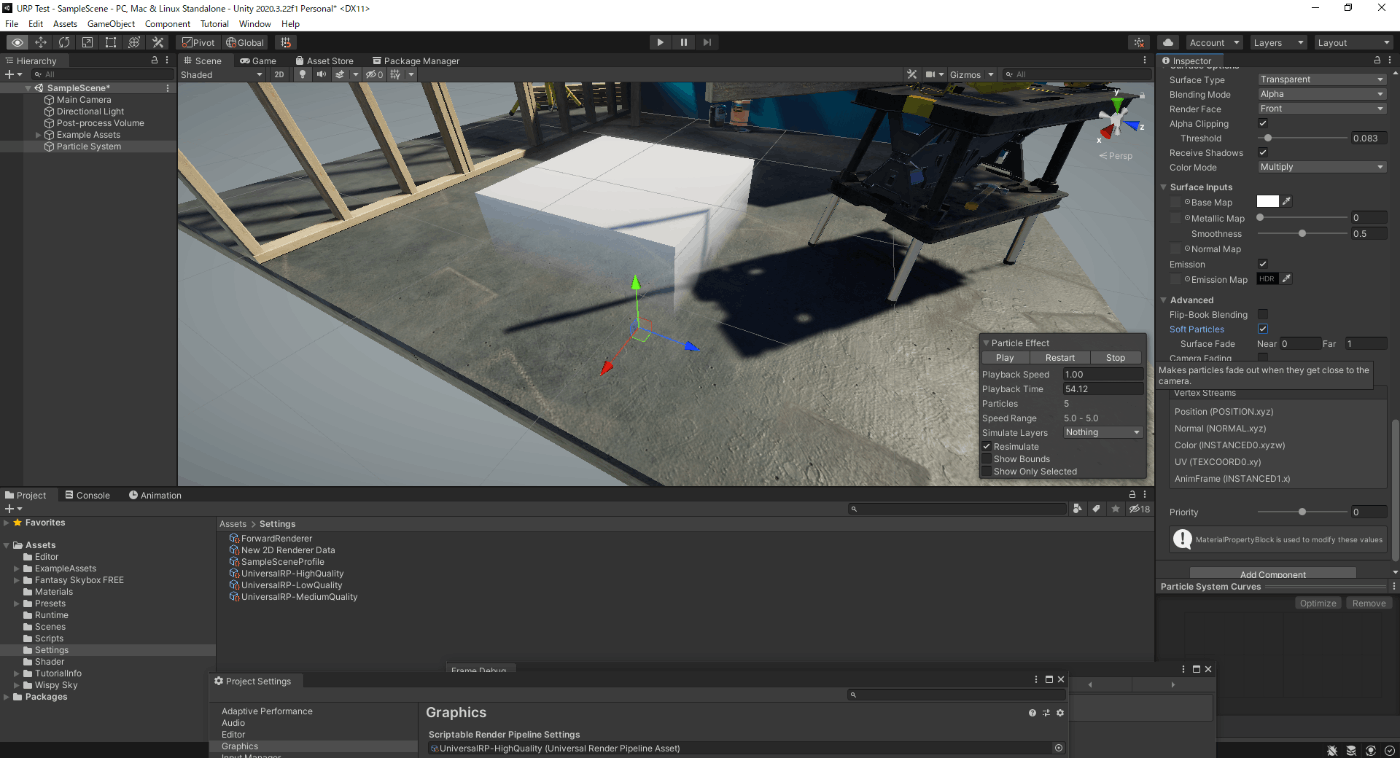Screen dimensions: 1400x758
Task: Click the Add Component button
Action: [x=1273, y=575]
